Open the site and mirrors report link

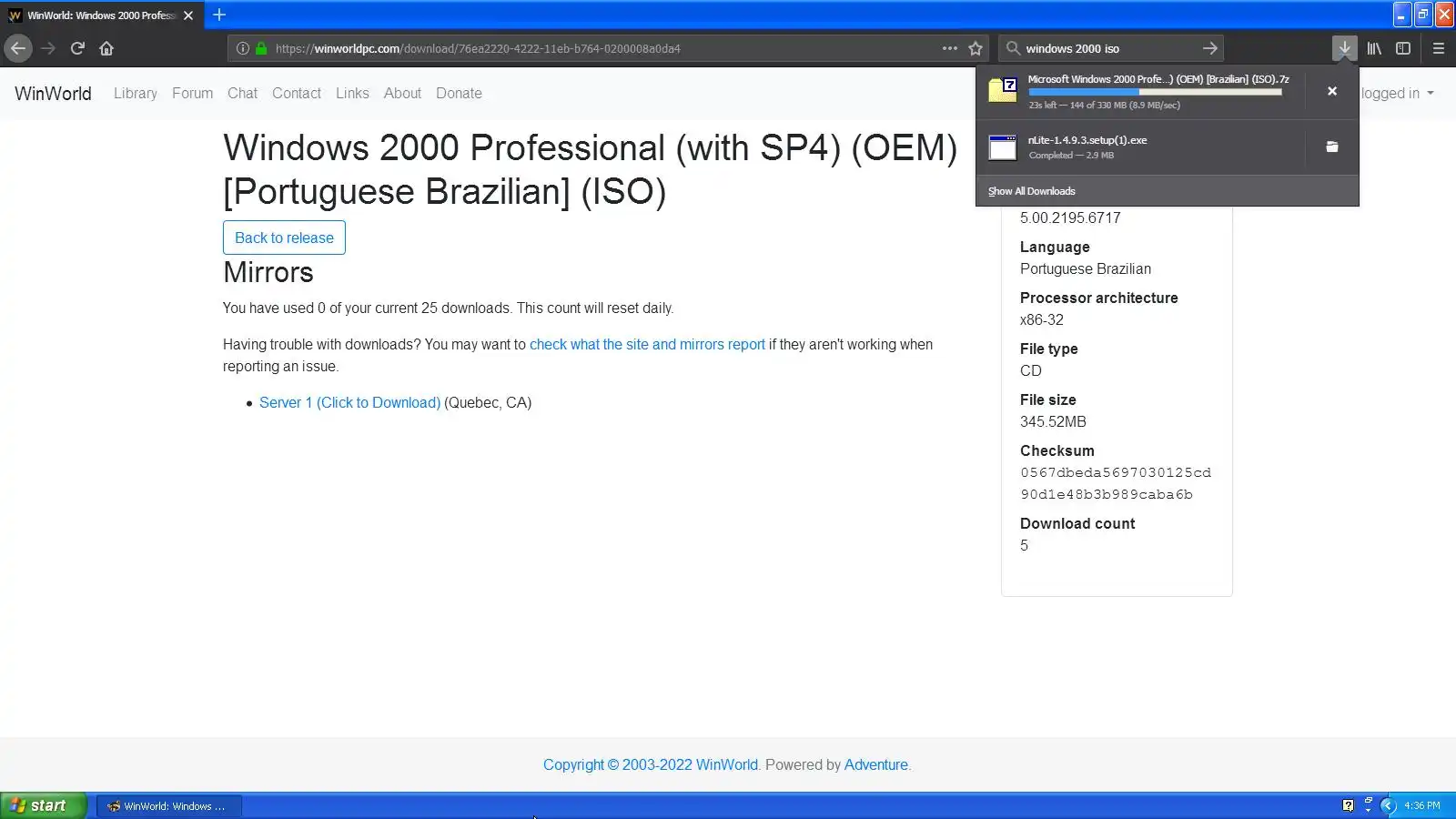pyautogui.click(x=647, y=344)
